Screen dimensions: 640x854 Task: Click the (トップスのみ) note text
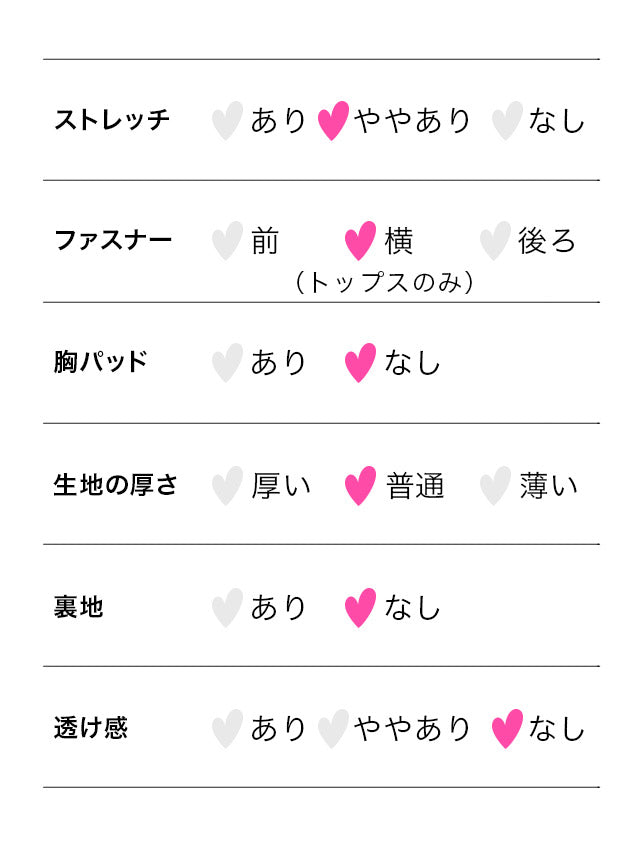tap(384, 283)
